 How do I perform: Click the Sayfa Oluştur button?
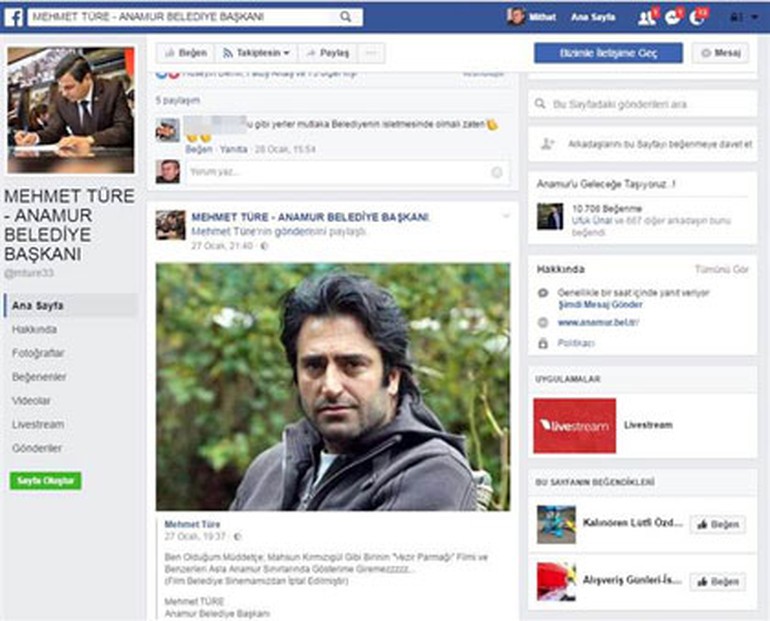coord(45,481)
